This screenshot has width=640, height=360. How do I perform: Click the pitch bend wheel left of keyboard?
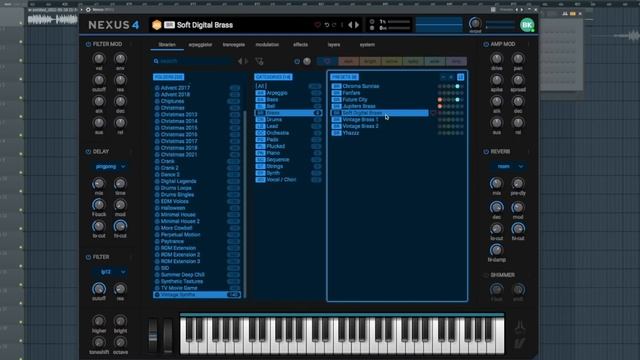coord(153,336)
